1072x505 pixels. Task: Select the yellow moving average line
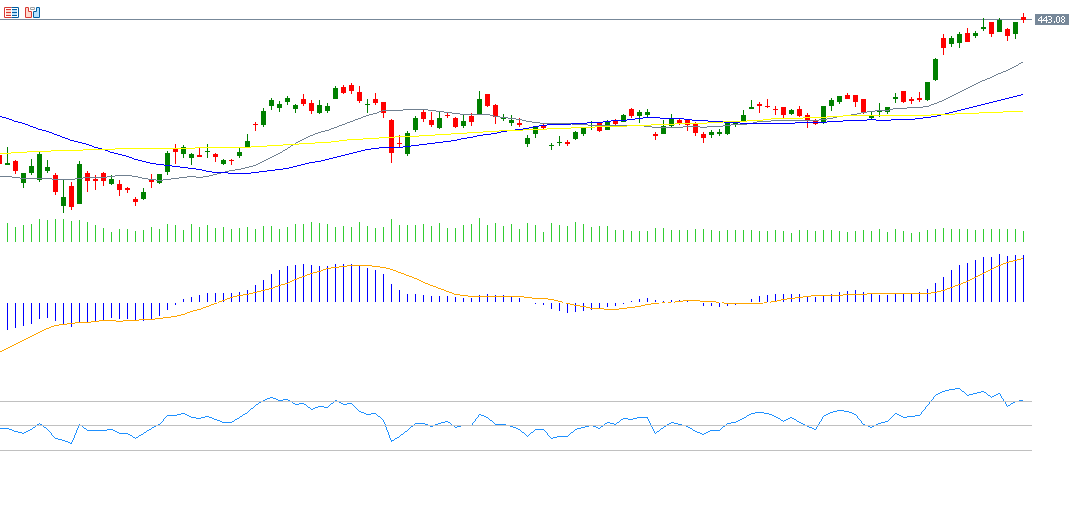pyautogui.click(x=100, y=150)
